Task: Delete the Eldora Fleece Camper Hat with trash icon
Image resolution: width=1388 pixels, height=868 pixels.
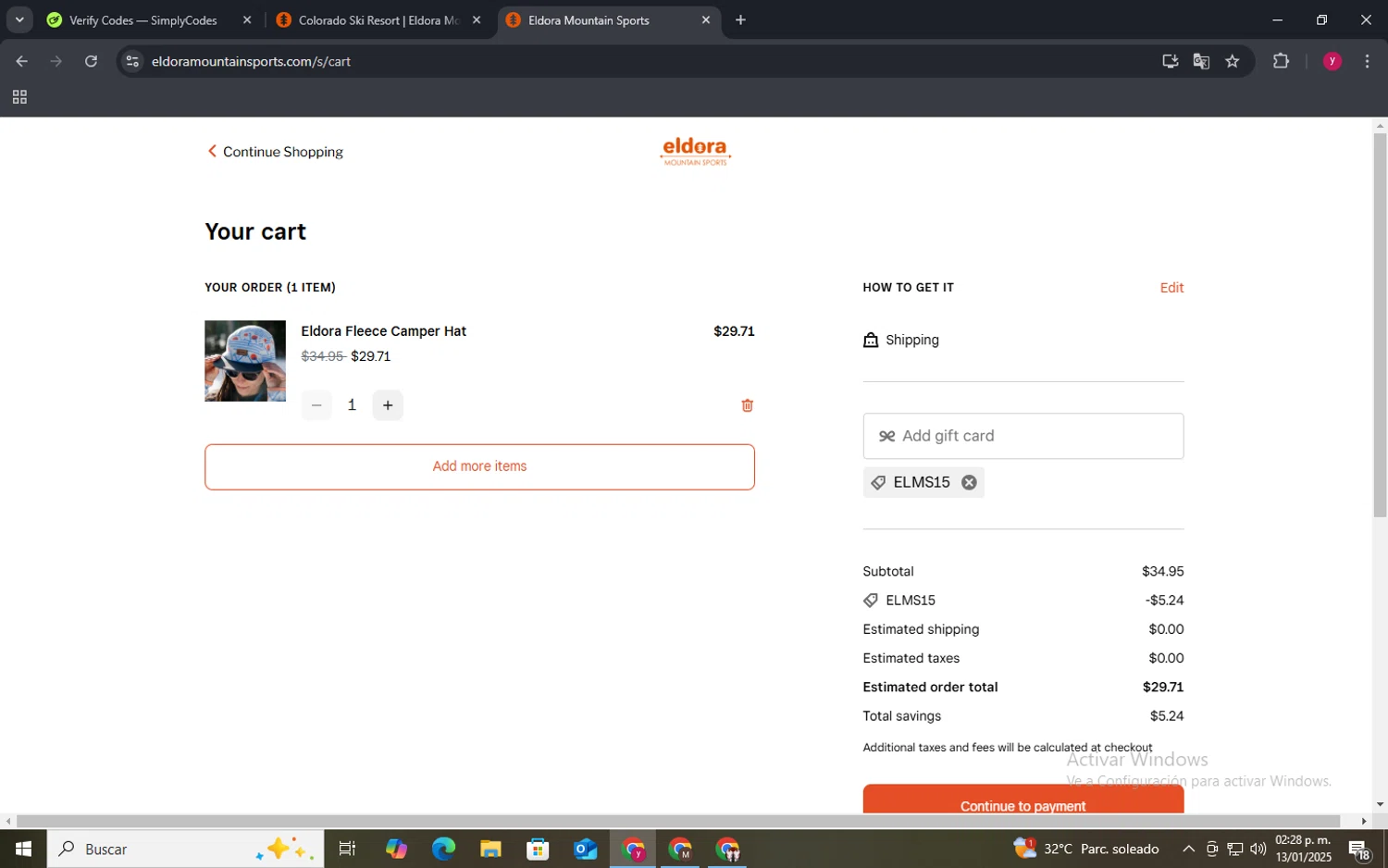Action: [747, 405]
